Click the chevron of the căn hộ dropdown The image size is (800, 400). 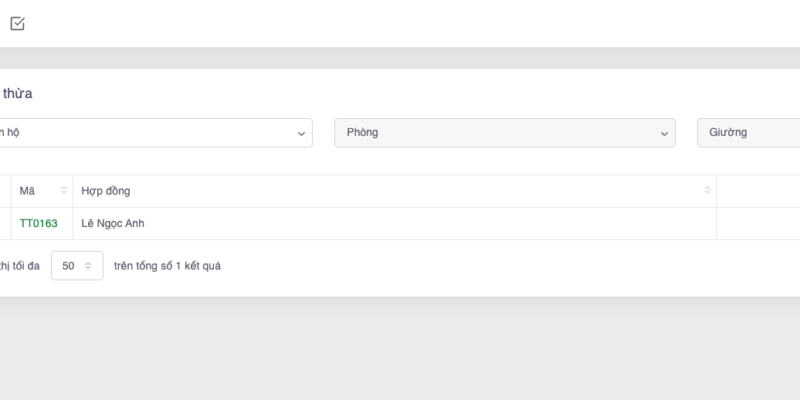[x=302, y=133]
